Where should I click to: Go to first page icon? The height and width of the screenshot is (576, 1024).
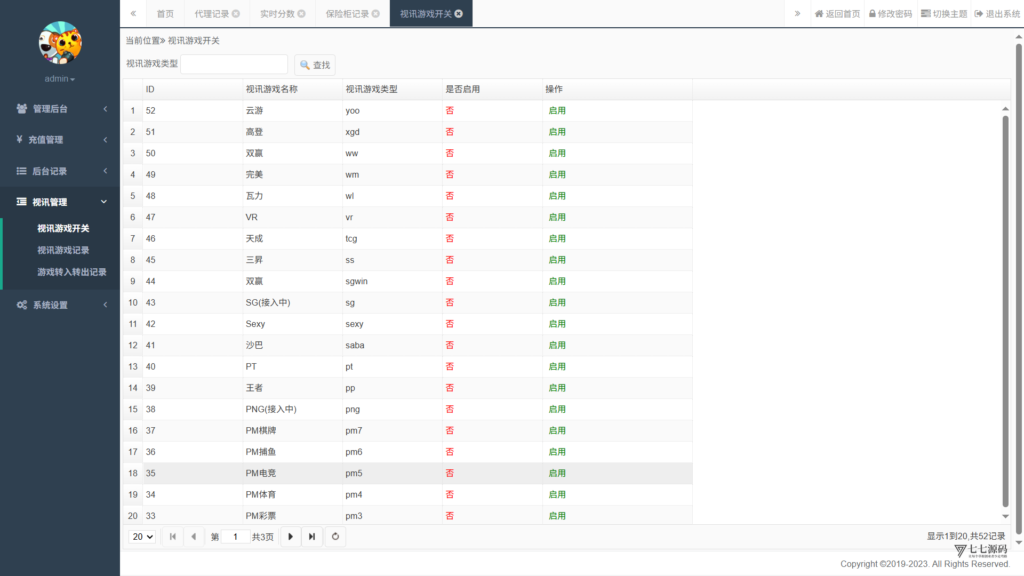[172, 537]
